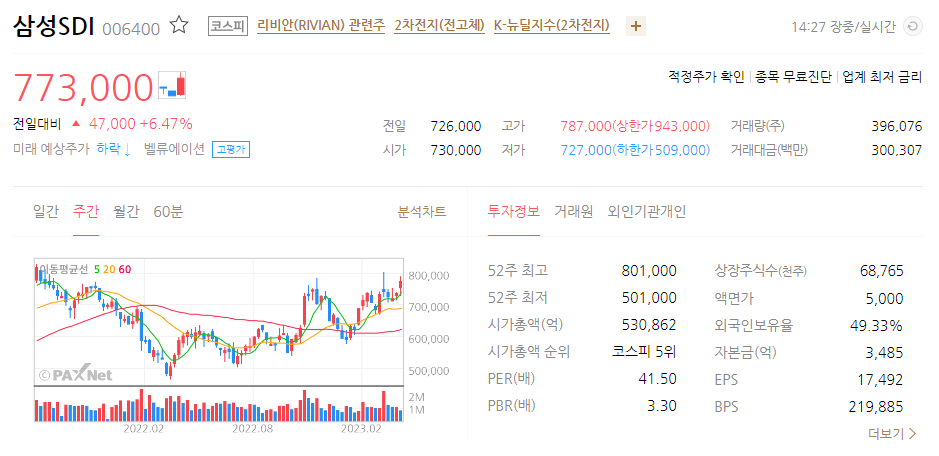Screen dimensions: 939x456
Task: Click 저가 value 727,000(하한가509,000)
Action: pyautogui.click(x=635, y=150)
